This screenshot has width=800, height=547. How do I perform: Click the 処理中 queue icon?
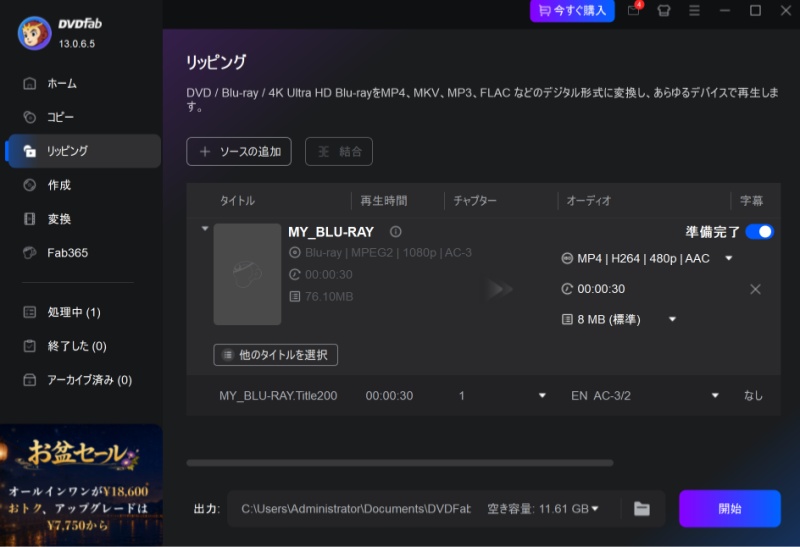point(30,312)
